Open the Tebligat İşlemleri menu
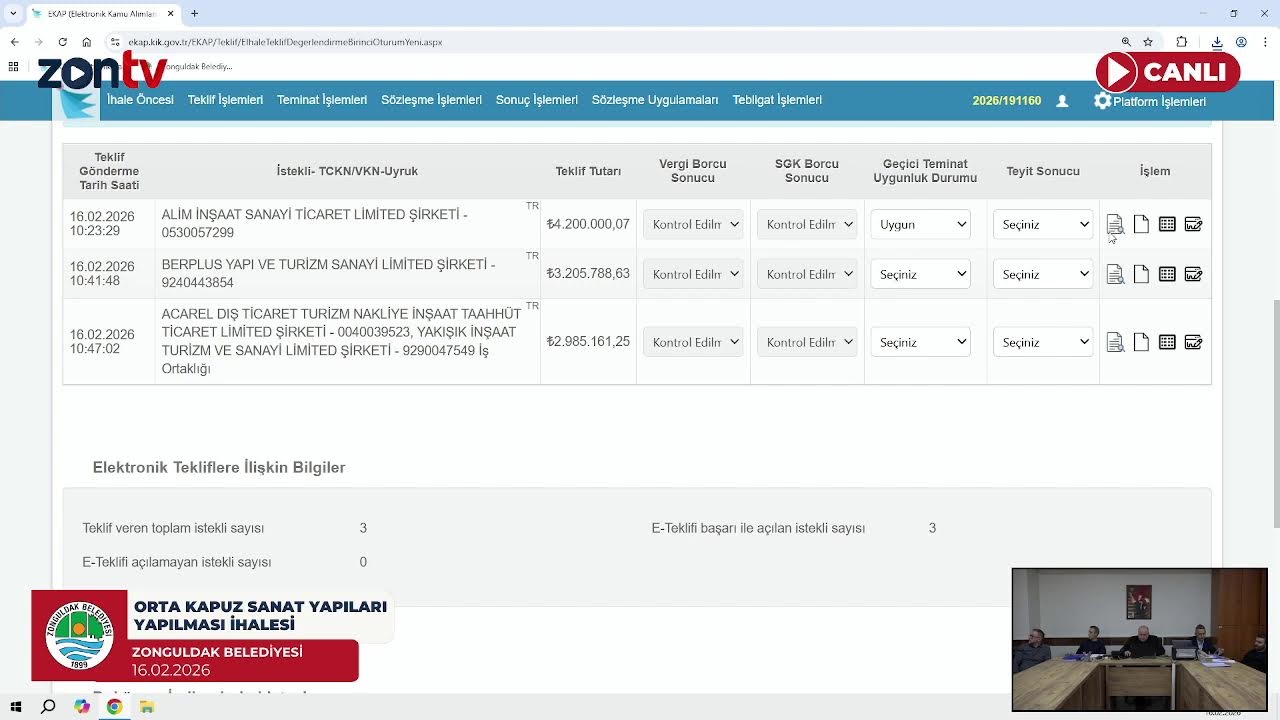The width and height of the screenshot is (1280, 720). tap(777, 100)
